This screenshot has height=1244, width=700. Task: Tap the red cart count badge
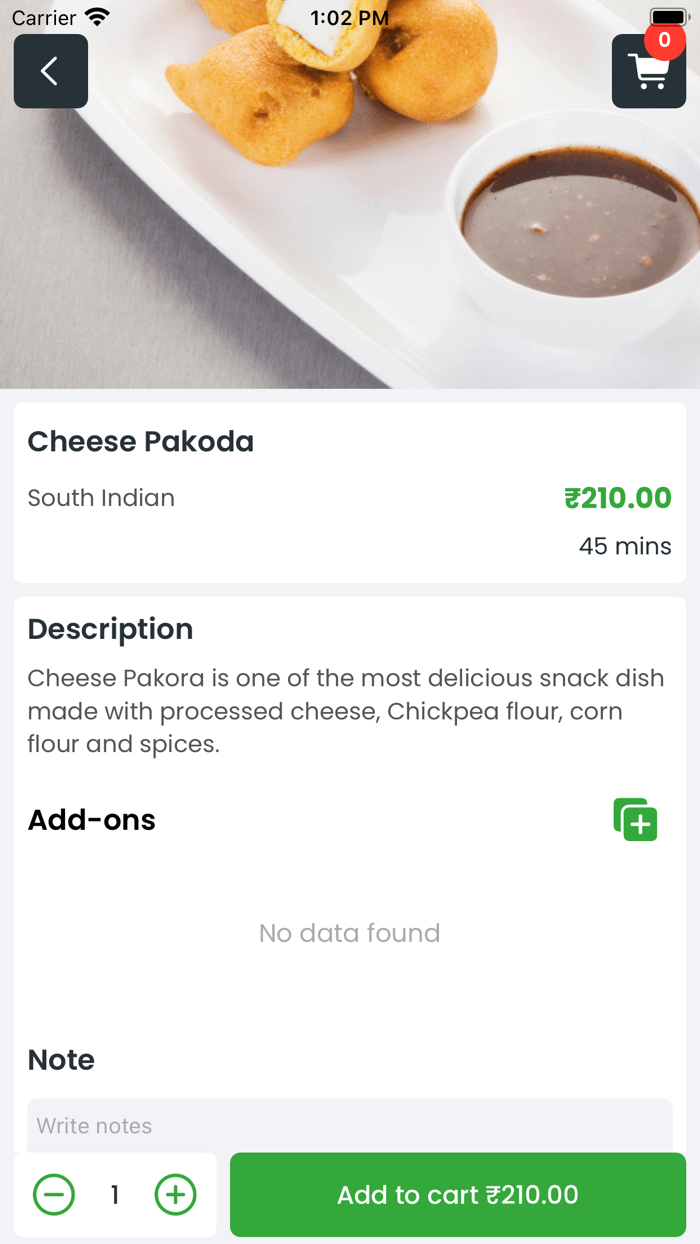[x=664, y=41]
